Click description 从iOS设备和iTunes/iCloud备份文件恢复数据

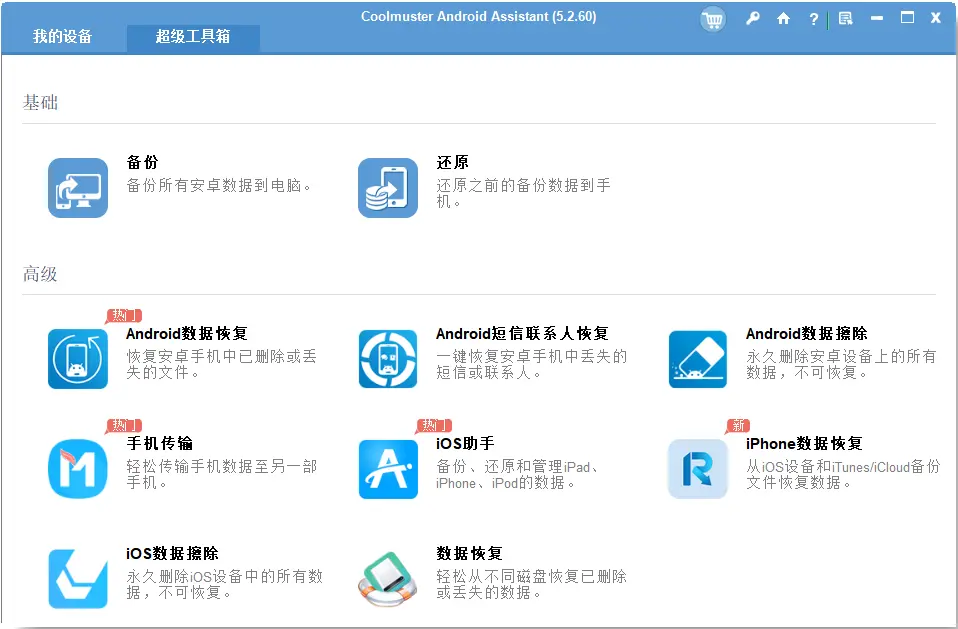tap(843, 474)
